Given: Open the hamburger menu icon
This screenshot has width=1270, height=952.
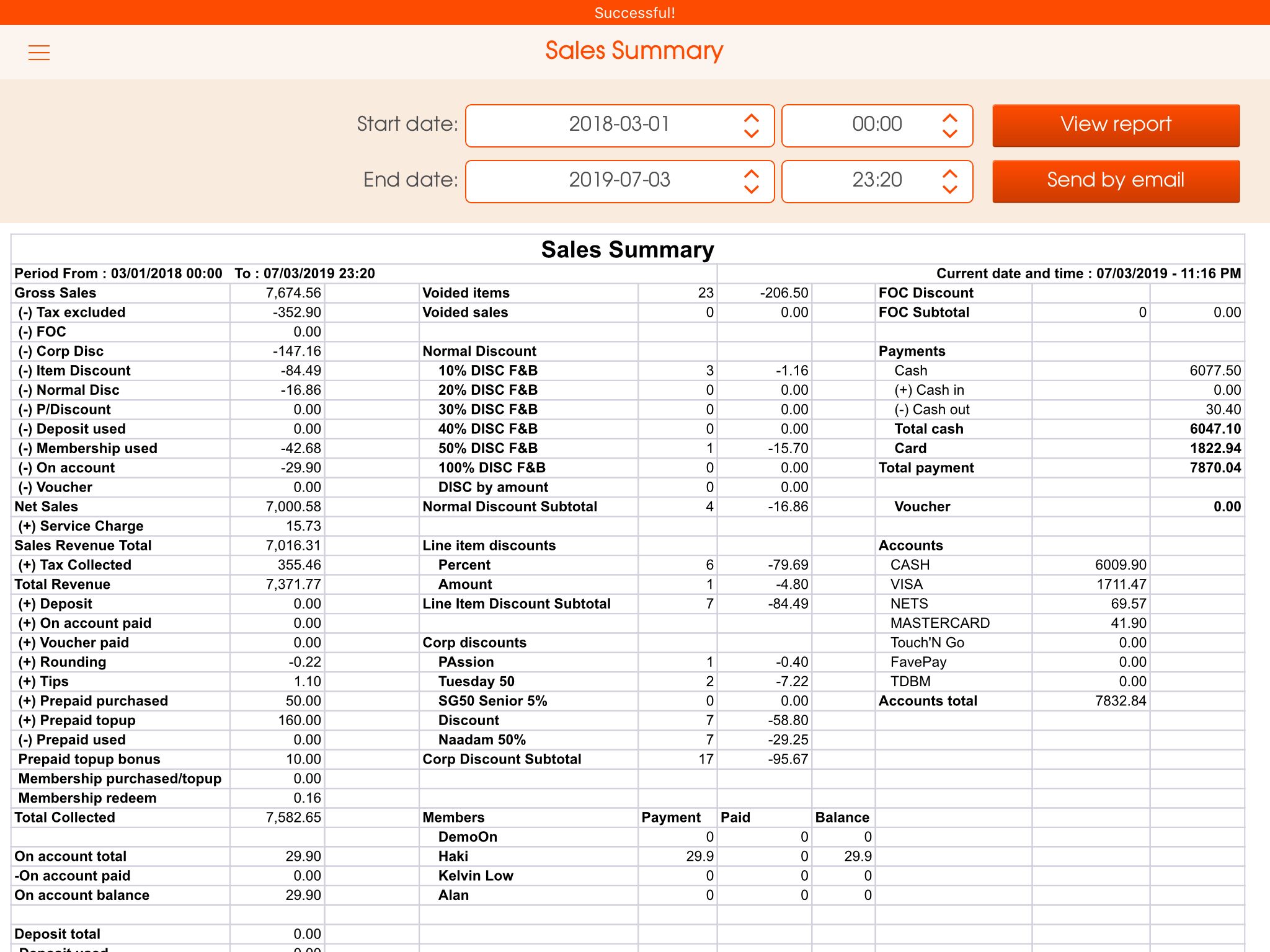Looking at the screenshot, I should click(x=38, y=53).
